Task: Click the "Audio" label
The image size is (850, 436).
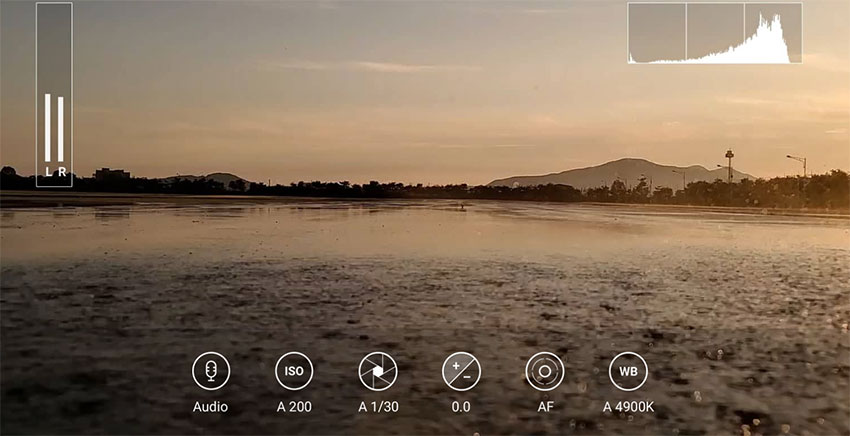Action: (x=210, y=407)
